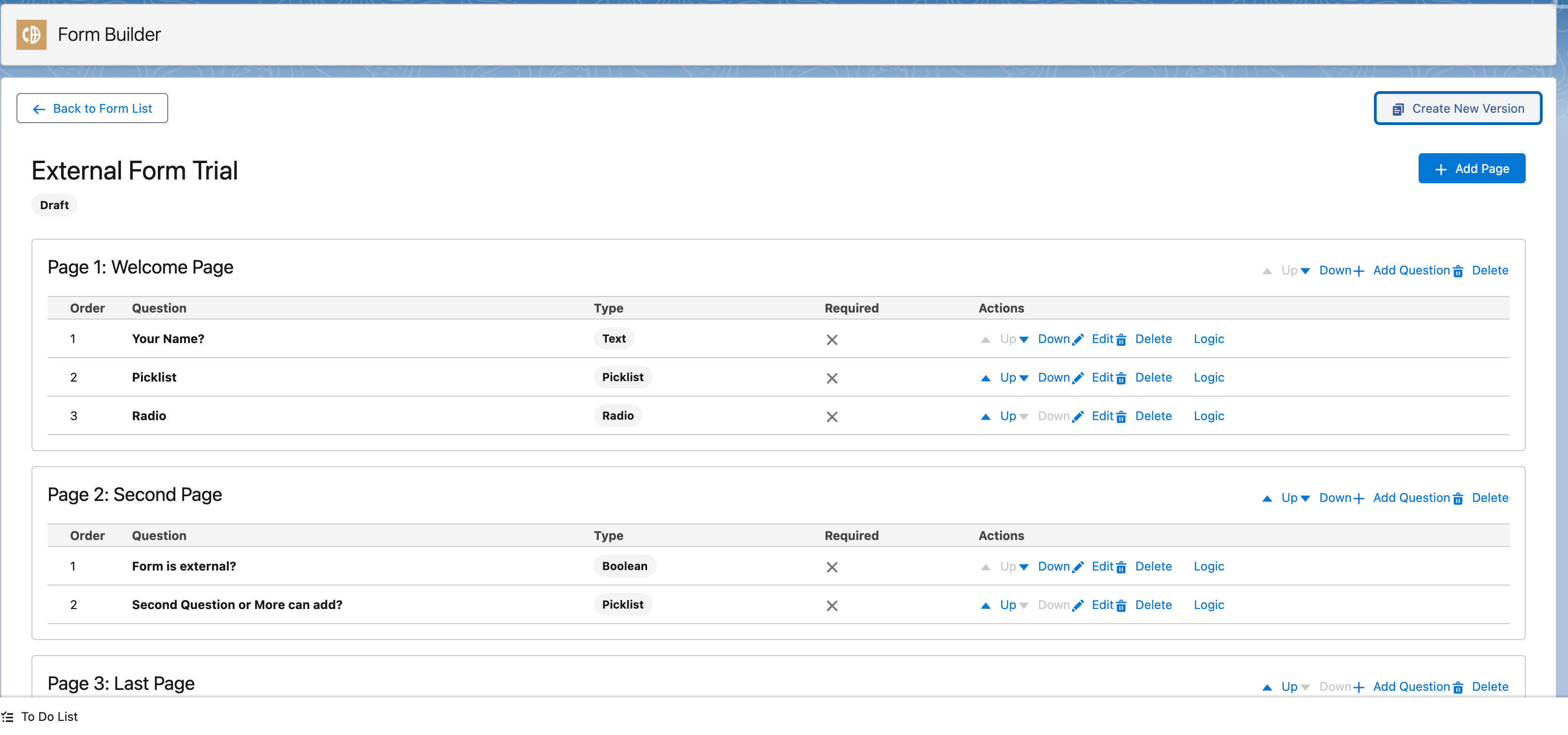Move the 'Radio' question up using the up arrow
1568x735 pixels.
(x=986, y=416)
